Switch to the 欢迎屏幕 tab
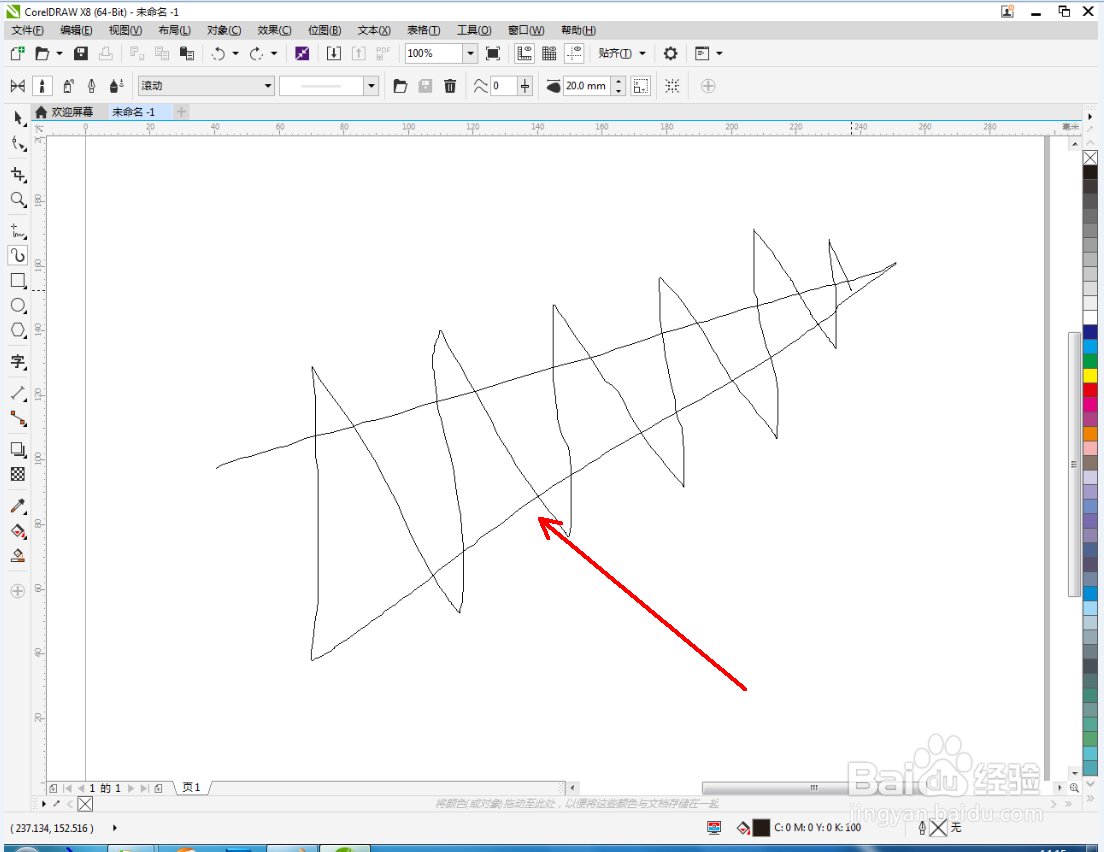 click(64, 112)
